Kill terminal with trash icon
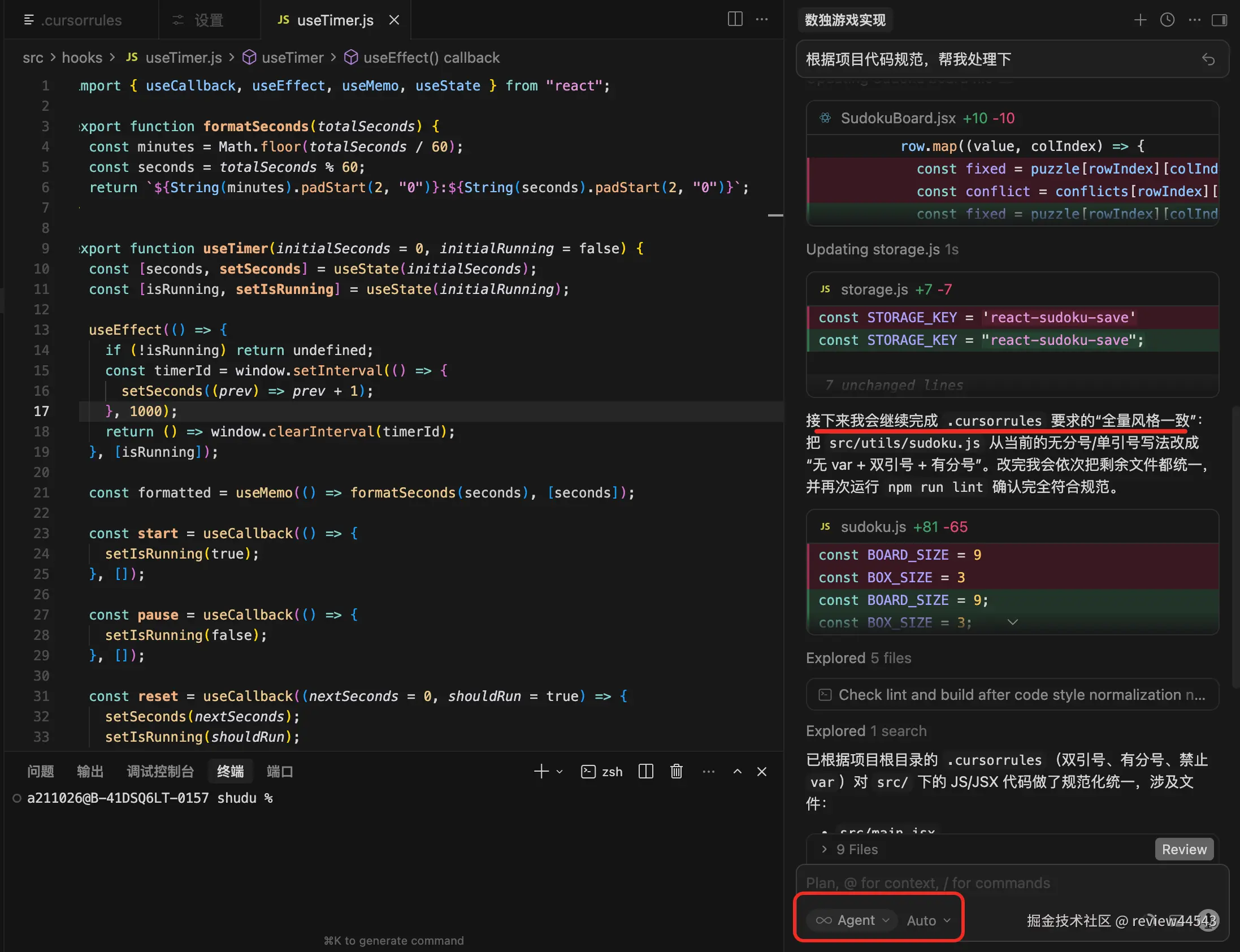The image size is (1240, 952). [x=677, y=771]
